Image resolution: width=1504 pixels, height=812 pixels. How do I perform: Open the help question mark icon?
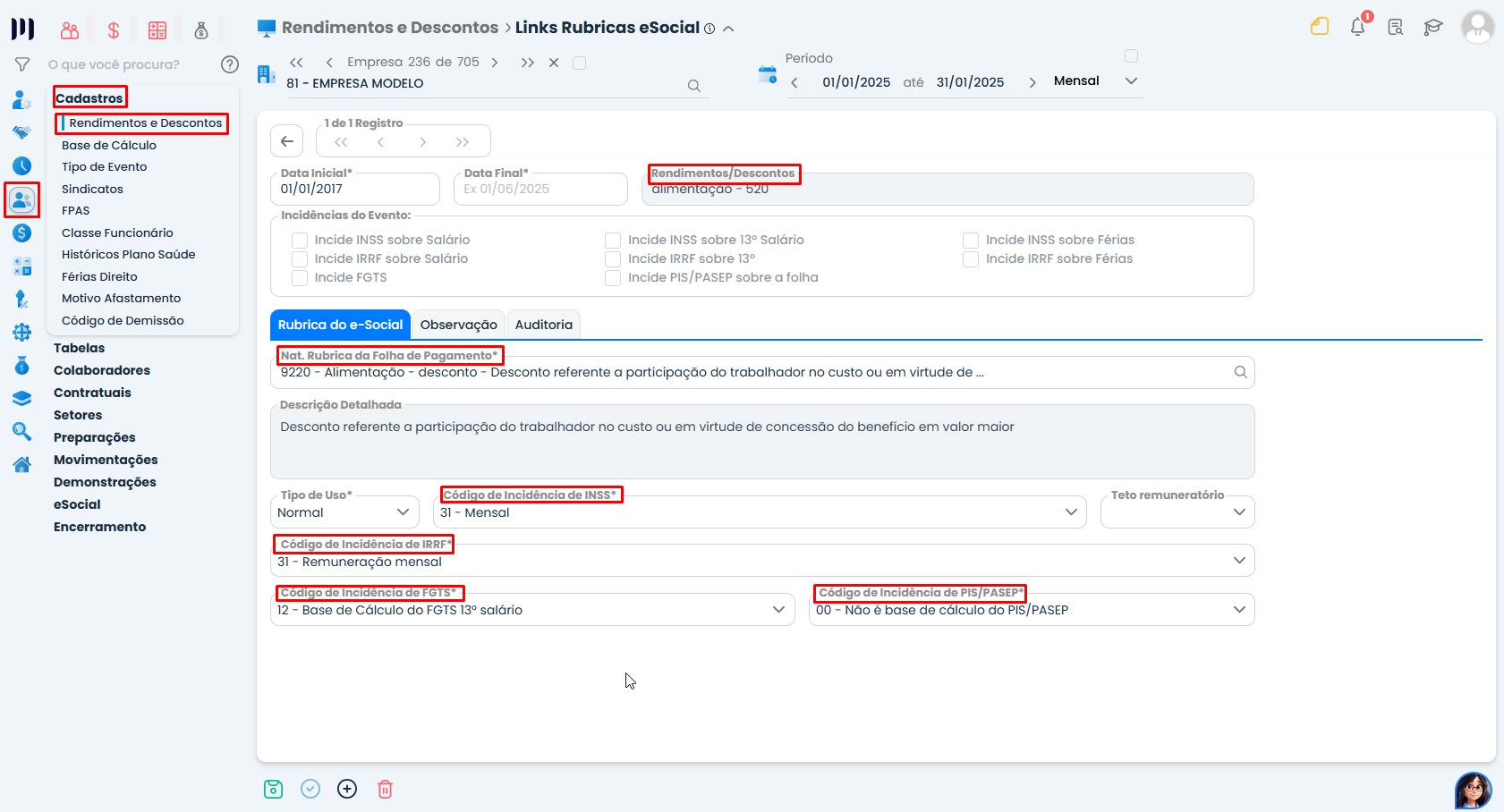(x=230, y=64)
